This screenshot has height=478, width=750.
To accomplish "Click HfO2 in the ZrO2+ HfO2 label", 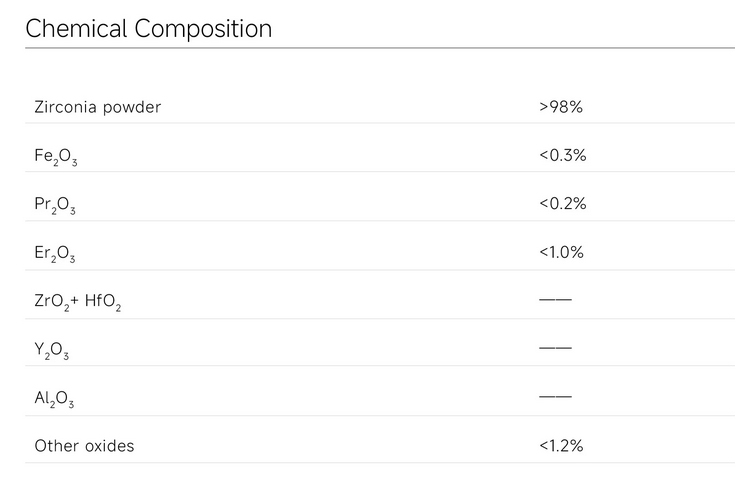I will (x=102, y=302).
